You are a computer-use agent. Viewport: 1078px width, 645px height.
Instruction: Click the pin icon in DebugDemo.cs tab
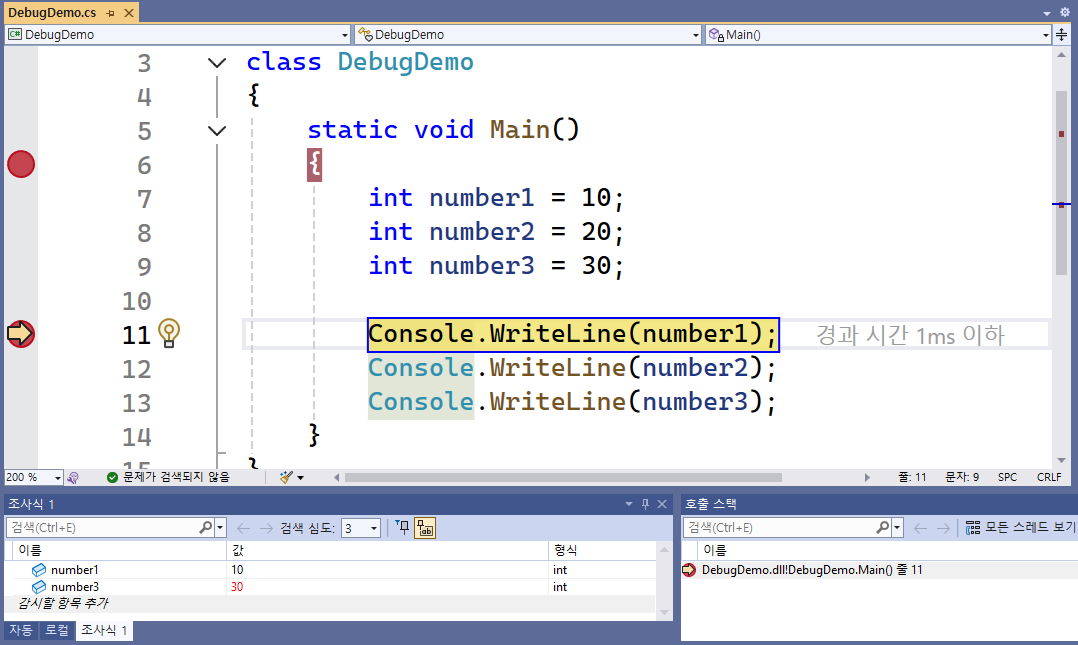click(x=110, y=13)
